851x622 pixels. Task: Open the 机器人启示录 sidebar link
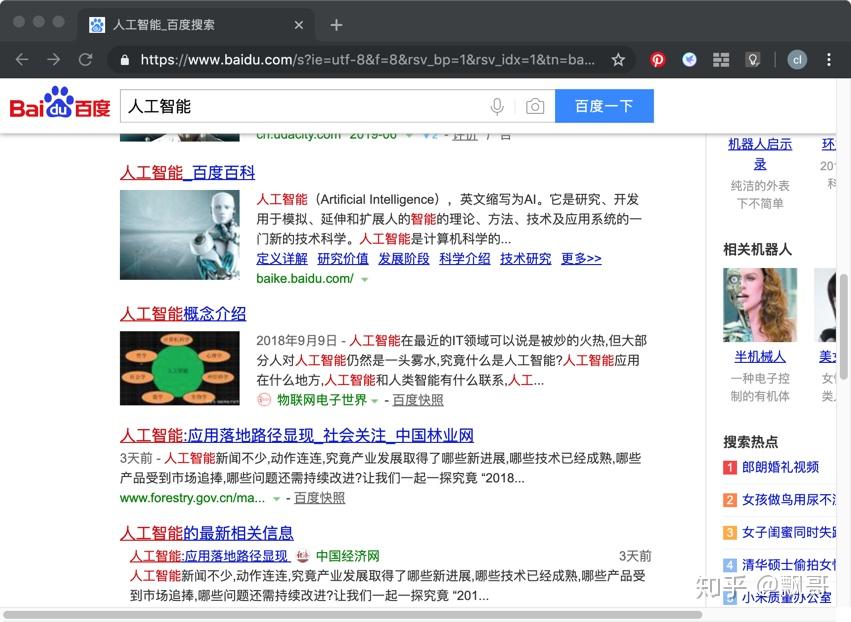[760, 154]
